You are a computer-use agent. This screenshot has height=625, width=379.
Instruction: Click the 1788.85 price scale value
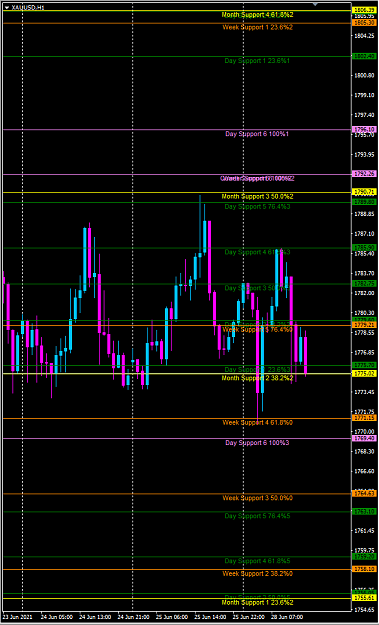pos(363,214)
